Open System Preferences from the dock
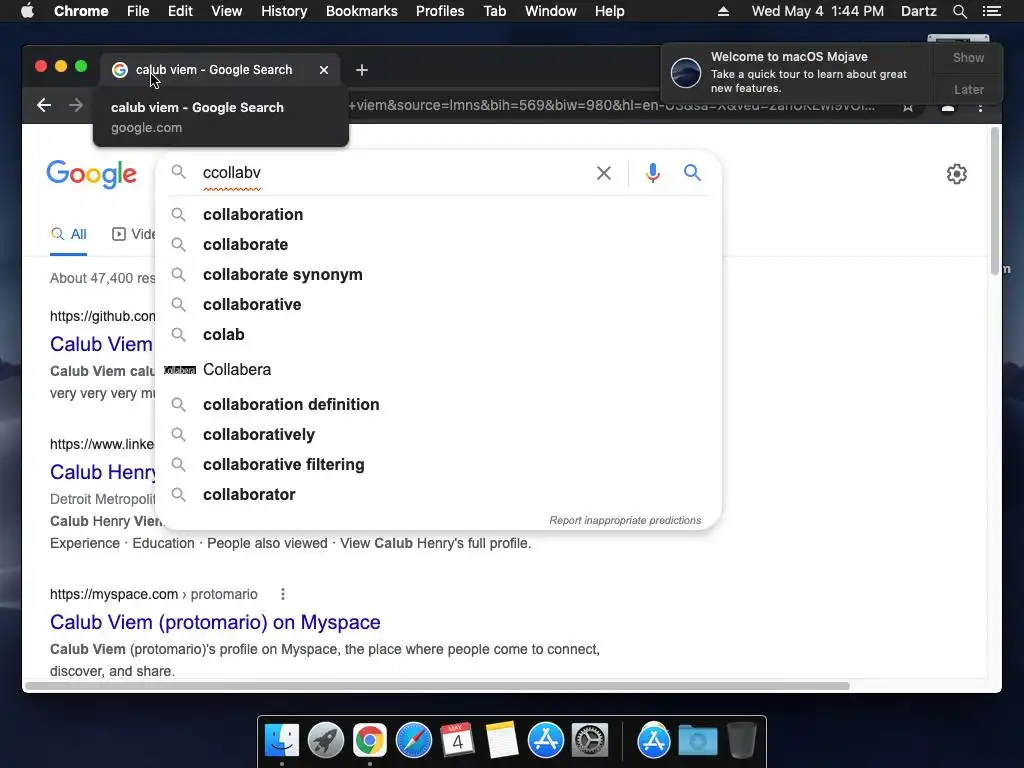Screen dimensions: 1024x768 pyautogui.click(x=590, y=741)
